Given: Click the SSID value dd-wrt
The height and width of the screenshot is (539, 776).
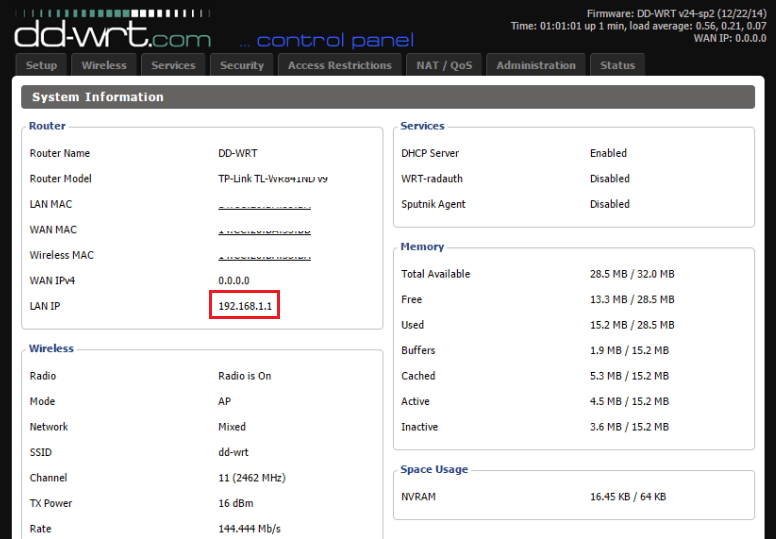Looking at the screenshot, I should pyautogui.click(x=233, y=452).
